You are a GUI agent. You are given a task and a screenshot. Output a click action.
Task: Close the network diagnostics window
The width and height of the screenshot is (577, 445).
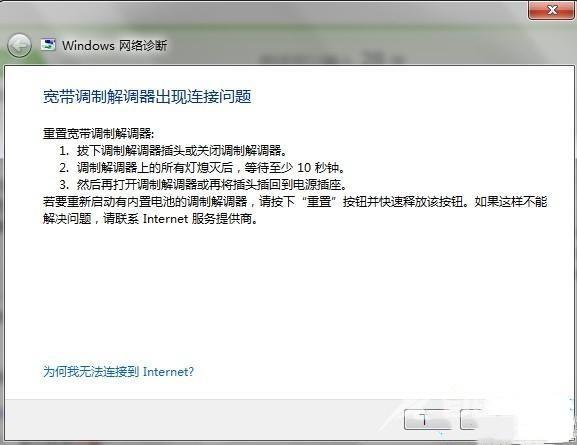pos(551,10)
